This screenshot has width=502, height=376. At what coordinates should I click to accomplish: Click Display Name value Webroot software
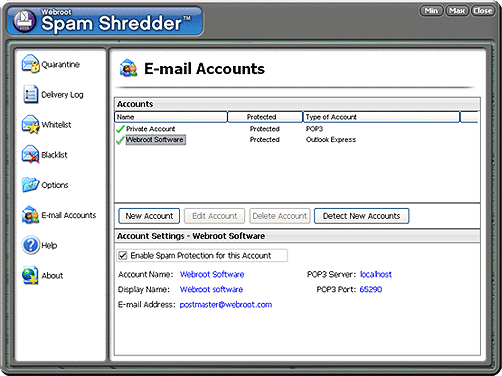click(211, 289)
